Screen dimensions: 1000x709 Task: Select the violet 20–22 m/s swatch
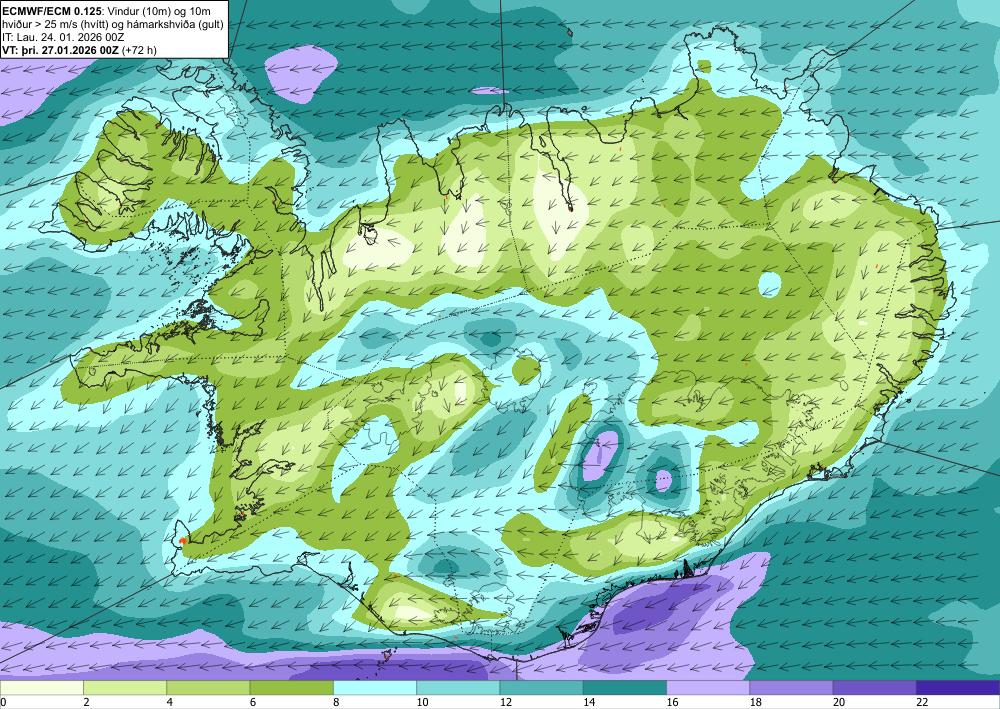tap(875, 688)
